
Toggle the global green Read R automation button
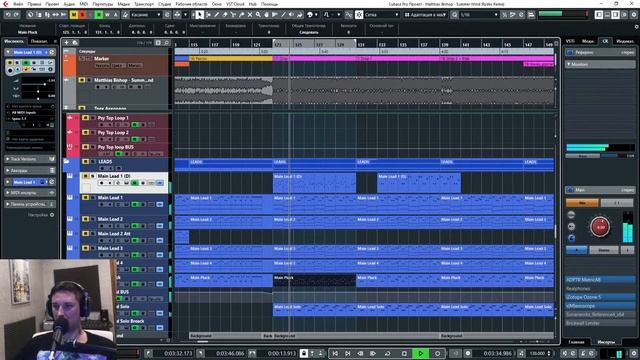99,15
